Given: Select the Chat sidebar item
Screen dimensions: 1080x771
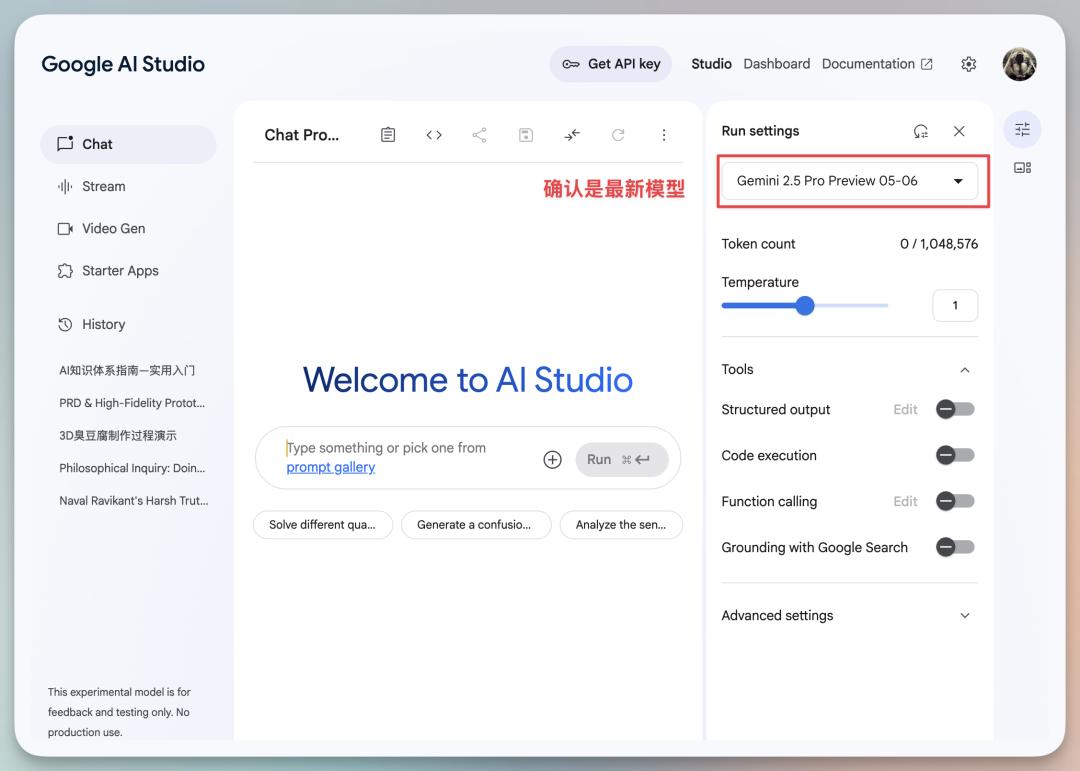Looking at the screenshot, I should click(x=128, y=144).
